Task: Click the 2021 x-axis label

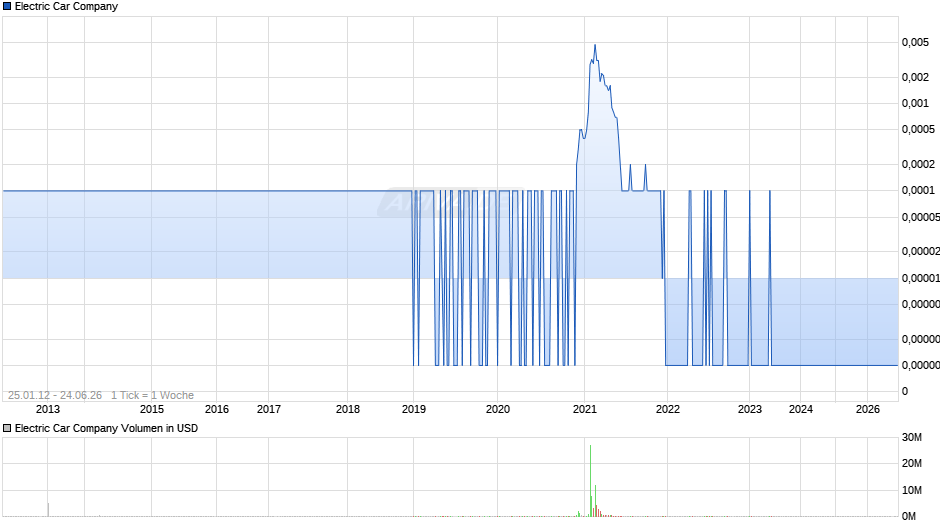Action: click(585, 409)
